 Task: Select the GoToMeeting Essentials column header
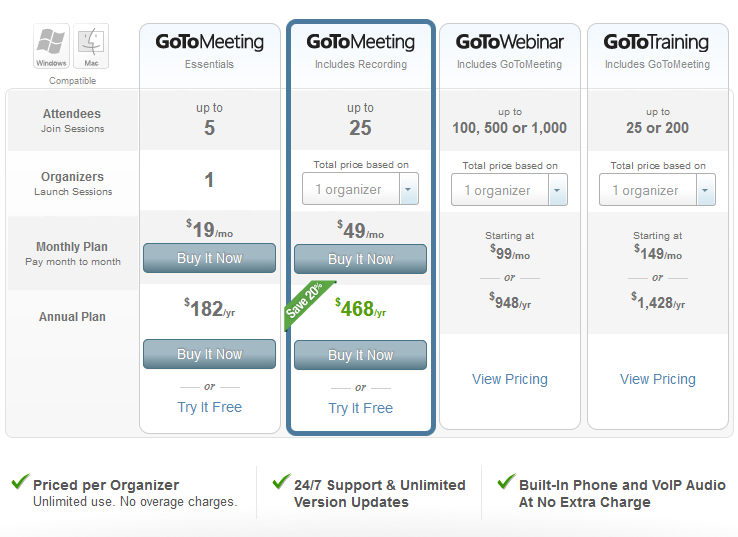(209, 50)
